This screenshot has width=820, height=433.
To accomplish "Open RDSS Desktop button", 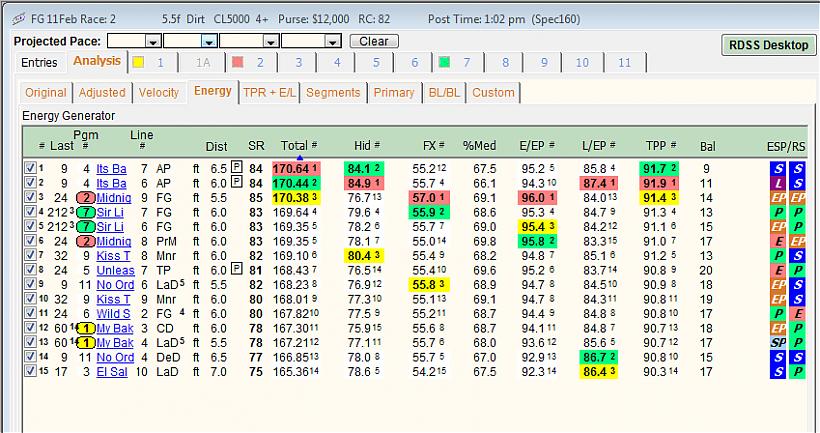I will coord(769,45).
